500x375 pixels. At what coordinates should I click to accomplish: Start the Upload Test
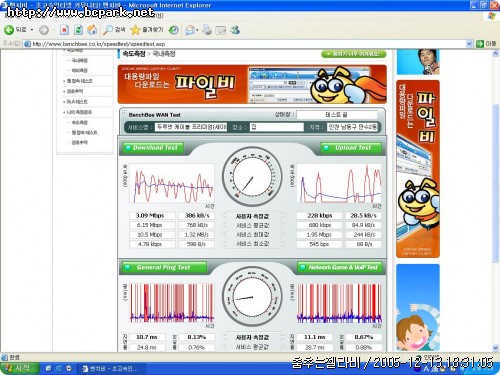click(x=351, y=148)
